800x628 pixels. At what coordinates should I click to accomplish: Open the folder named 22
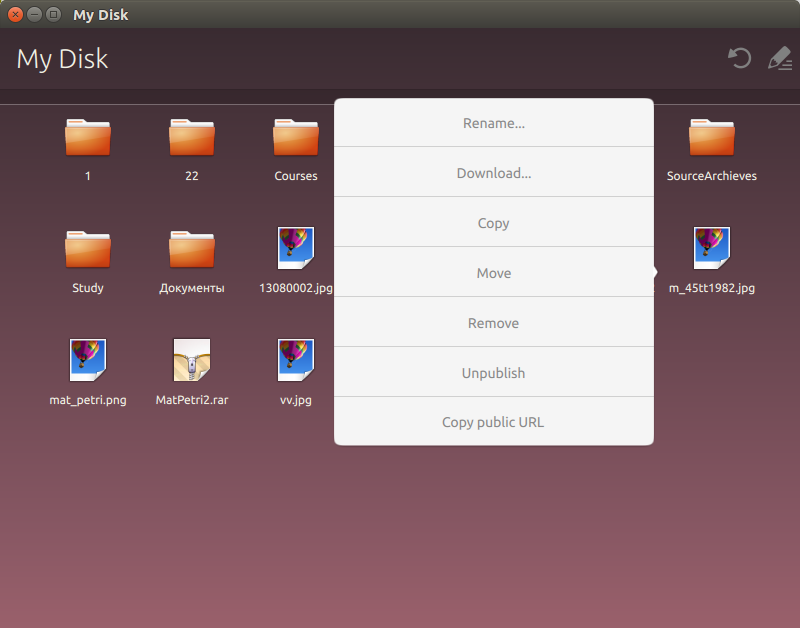(192, 137)
